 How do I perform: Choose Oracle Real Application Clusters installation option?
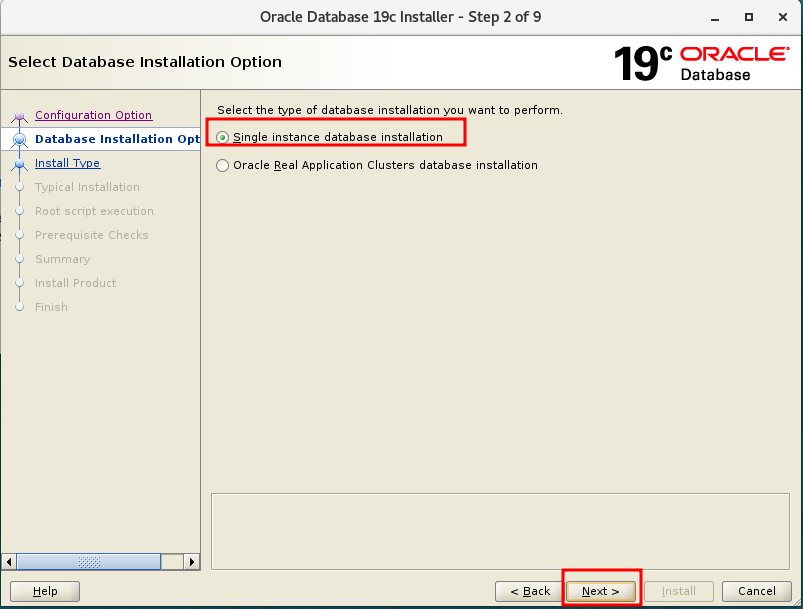point(222,165)
